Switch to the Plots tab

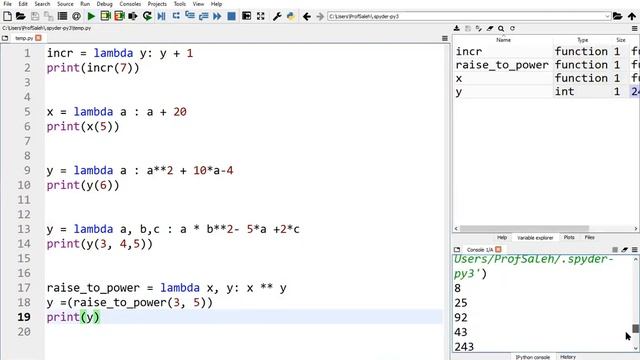pos(569,237)
